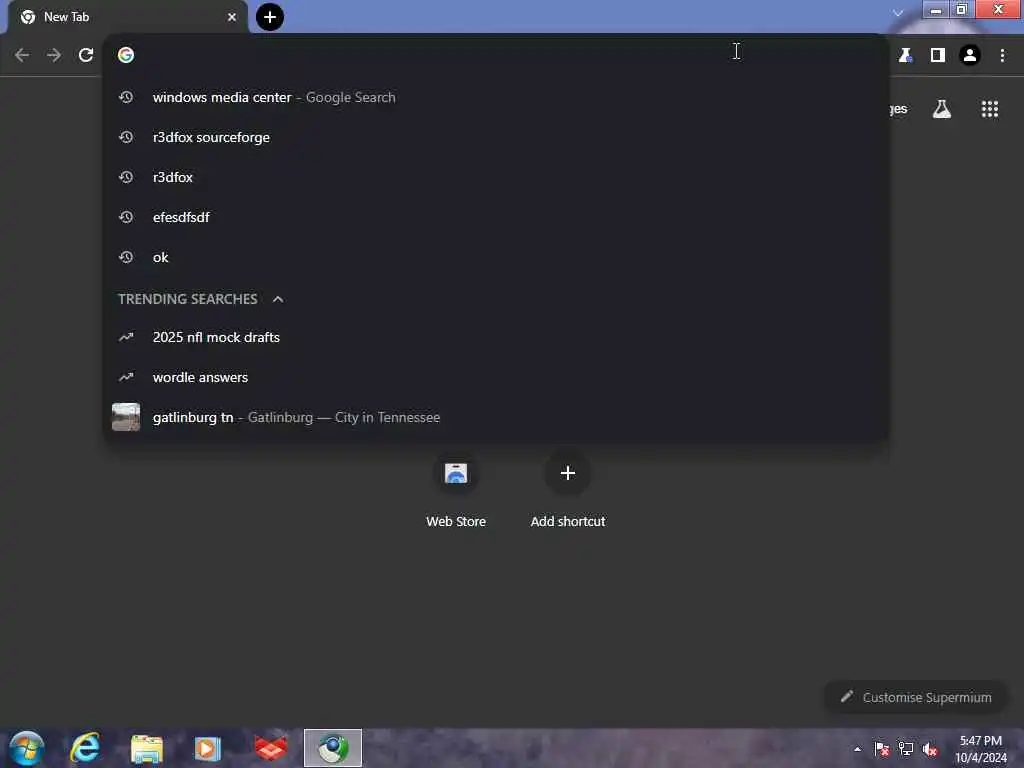Click the Search Labs flask on the page
Screen dimensions: 1024x768
(942, 109)
